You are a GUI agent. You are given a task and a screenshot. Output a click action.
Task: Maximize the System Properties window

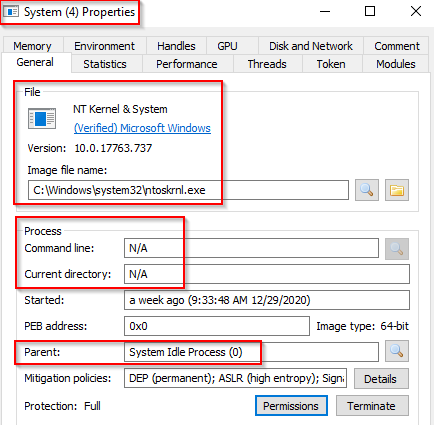(x=370, y=12)
